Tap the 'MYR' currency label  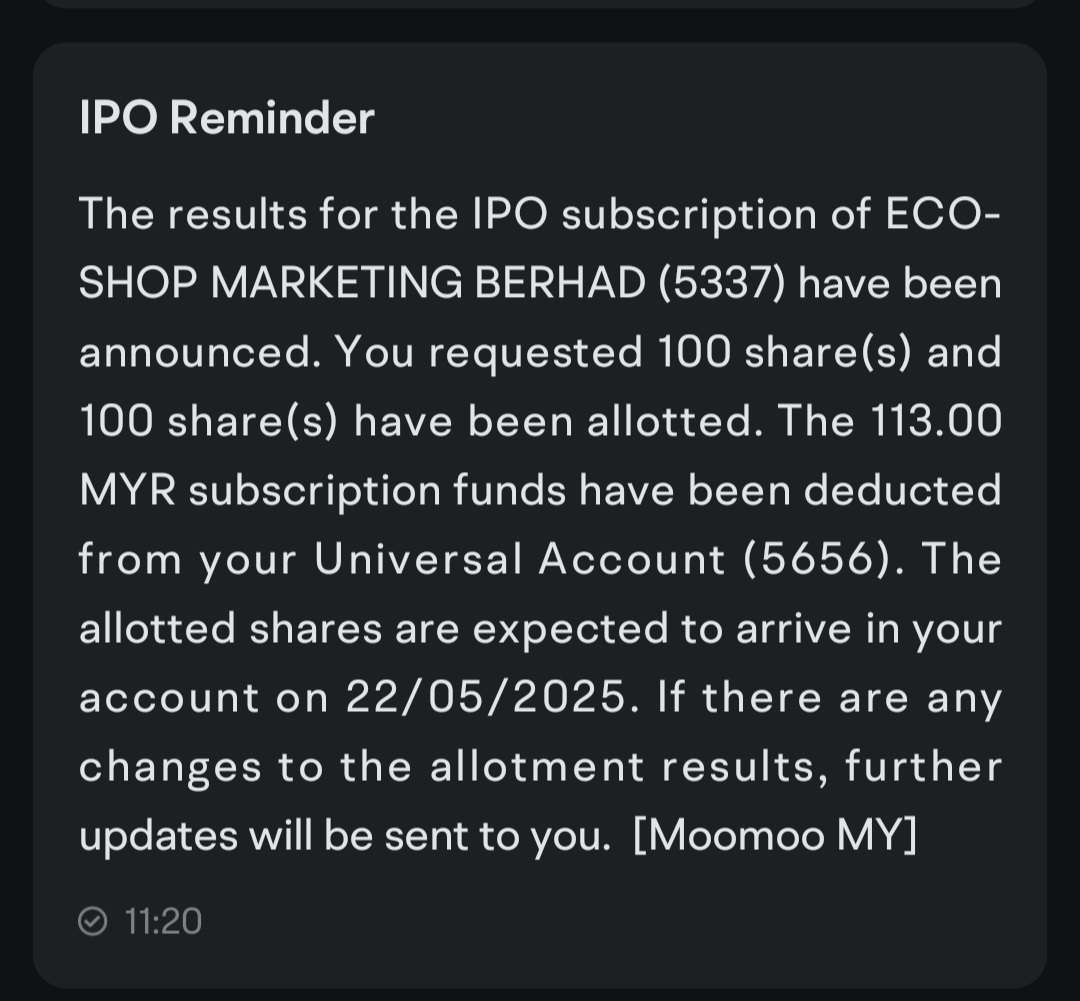(x=127, y=490)
